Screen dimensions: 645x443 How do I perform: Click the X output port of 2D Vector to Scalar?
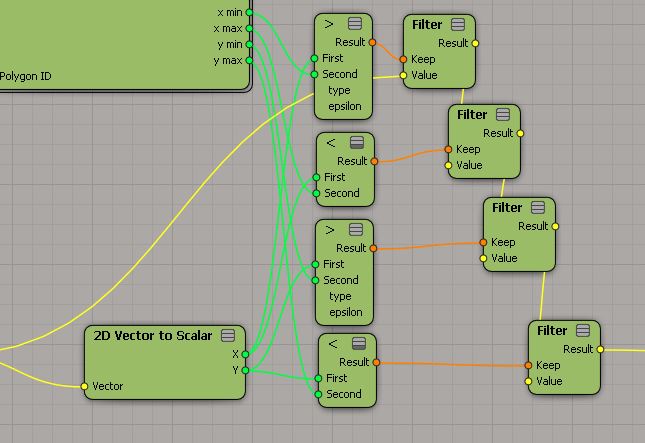tap(245, 354)
